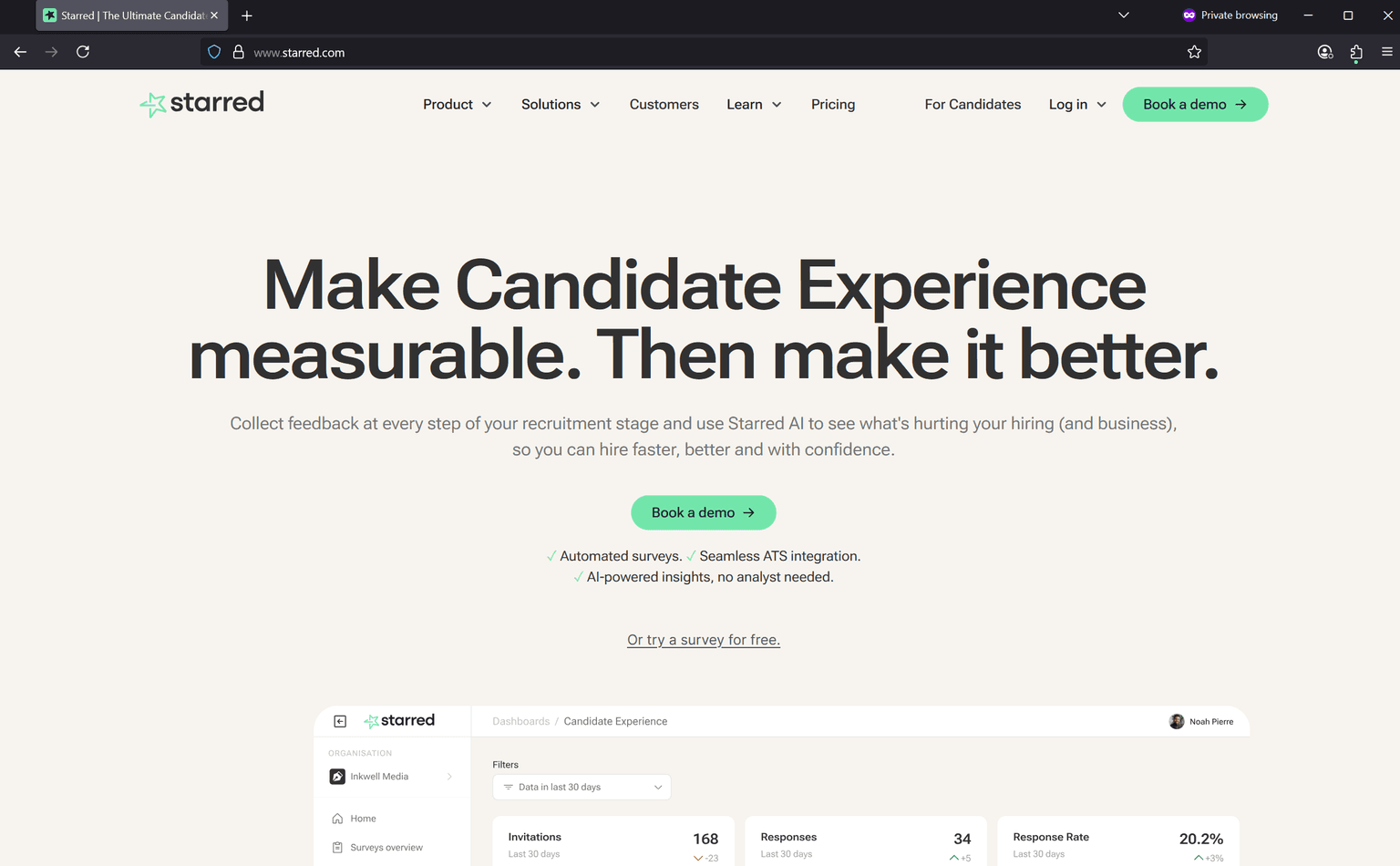
Task: Bookmark this page with the star icon
Action: [x=1194, y=52]
